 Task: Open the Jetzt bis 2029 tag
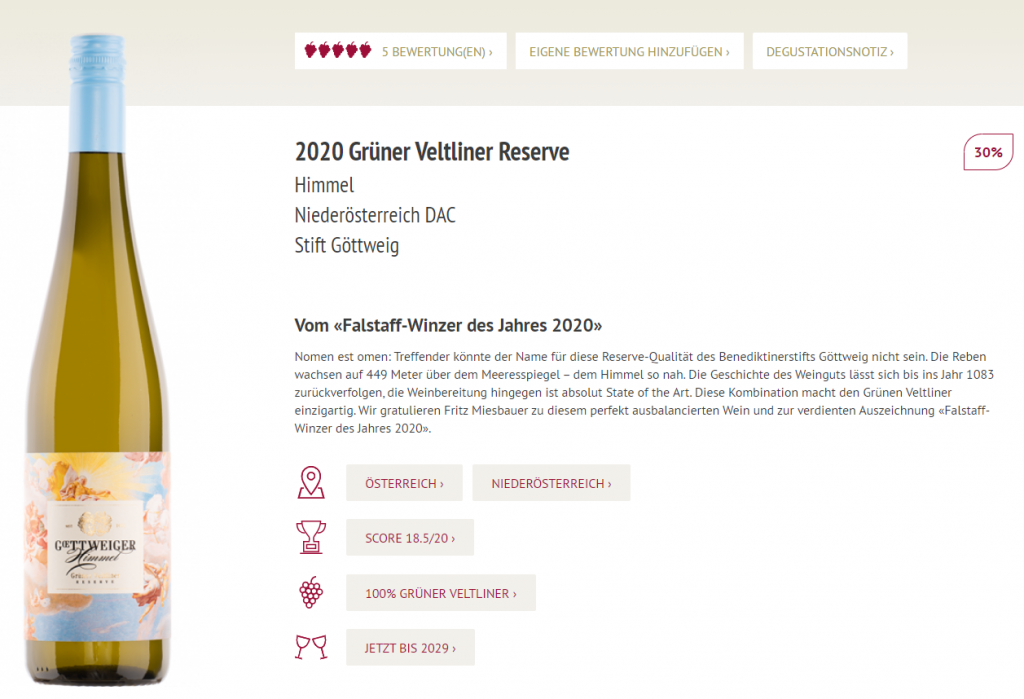[x=410, y=647]
